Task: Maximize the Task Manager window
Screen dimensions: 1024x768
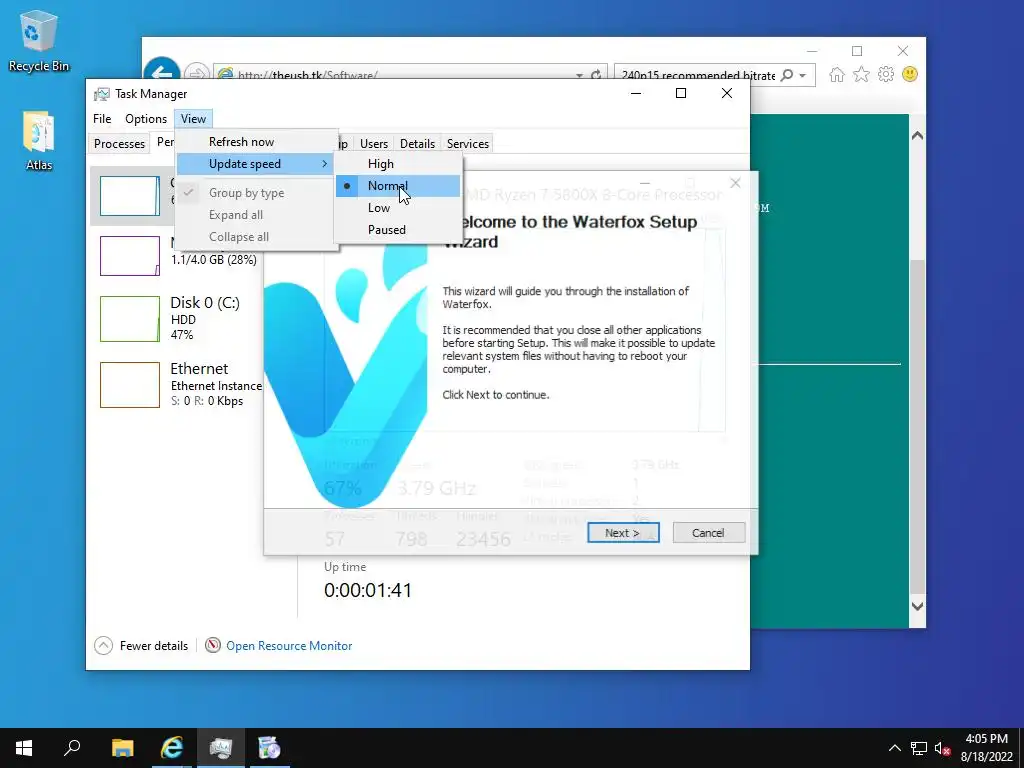Action: 681,93
